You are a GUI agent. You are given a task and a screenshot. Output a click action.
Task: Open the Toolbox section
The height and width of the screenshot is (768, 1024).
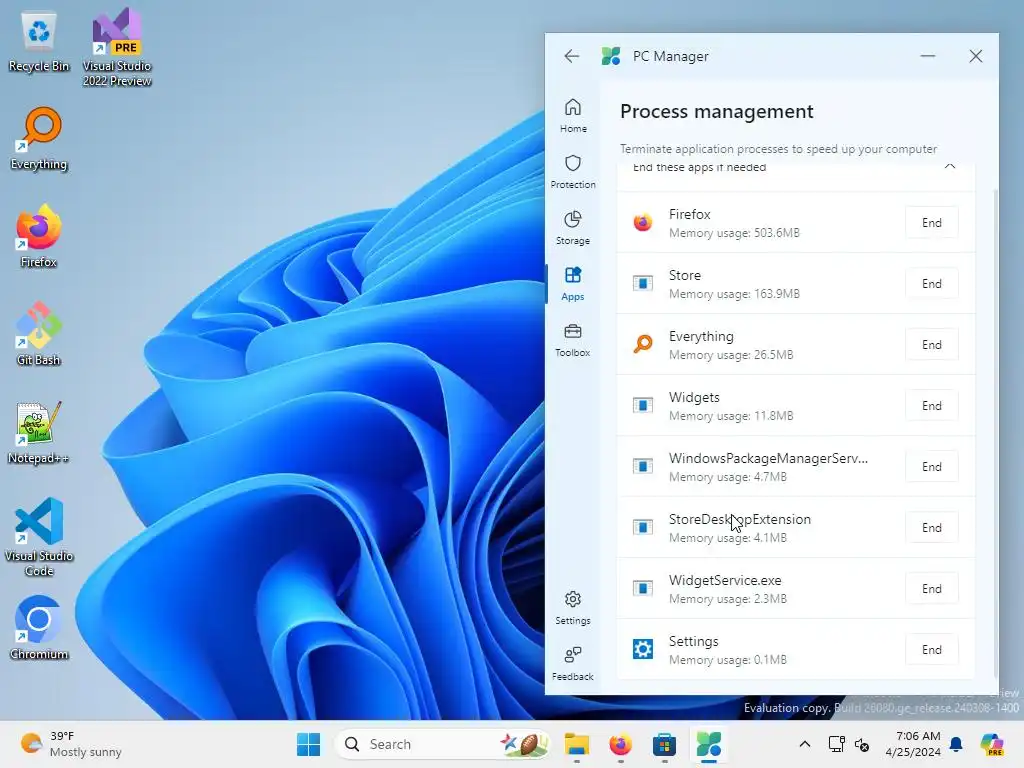pyautogui.click(x=573, y=340)
